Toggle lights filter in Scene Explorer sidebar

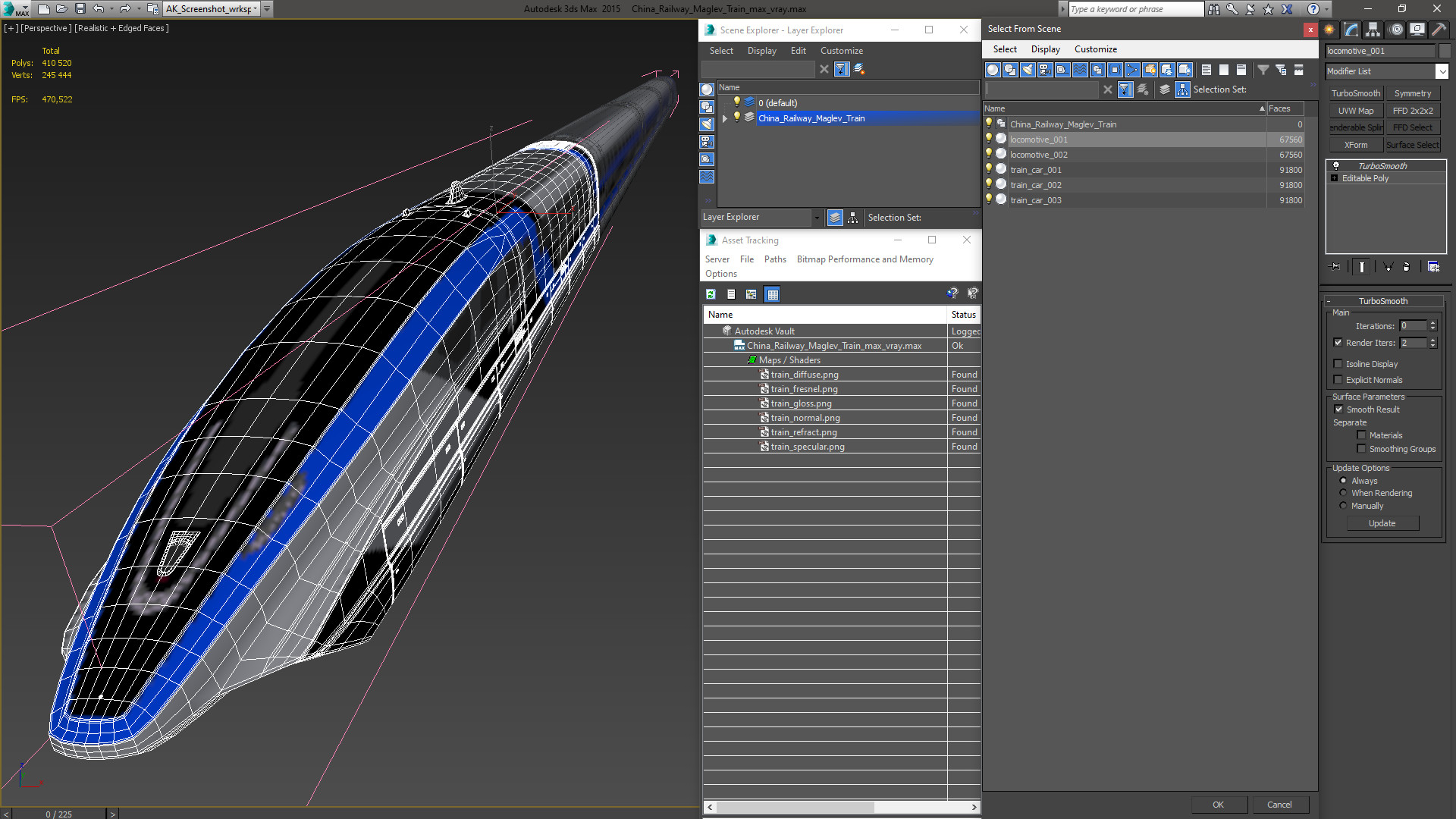coord(707,124)
